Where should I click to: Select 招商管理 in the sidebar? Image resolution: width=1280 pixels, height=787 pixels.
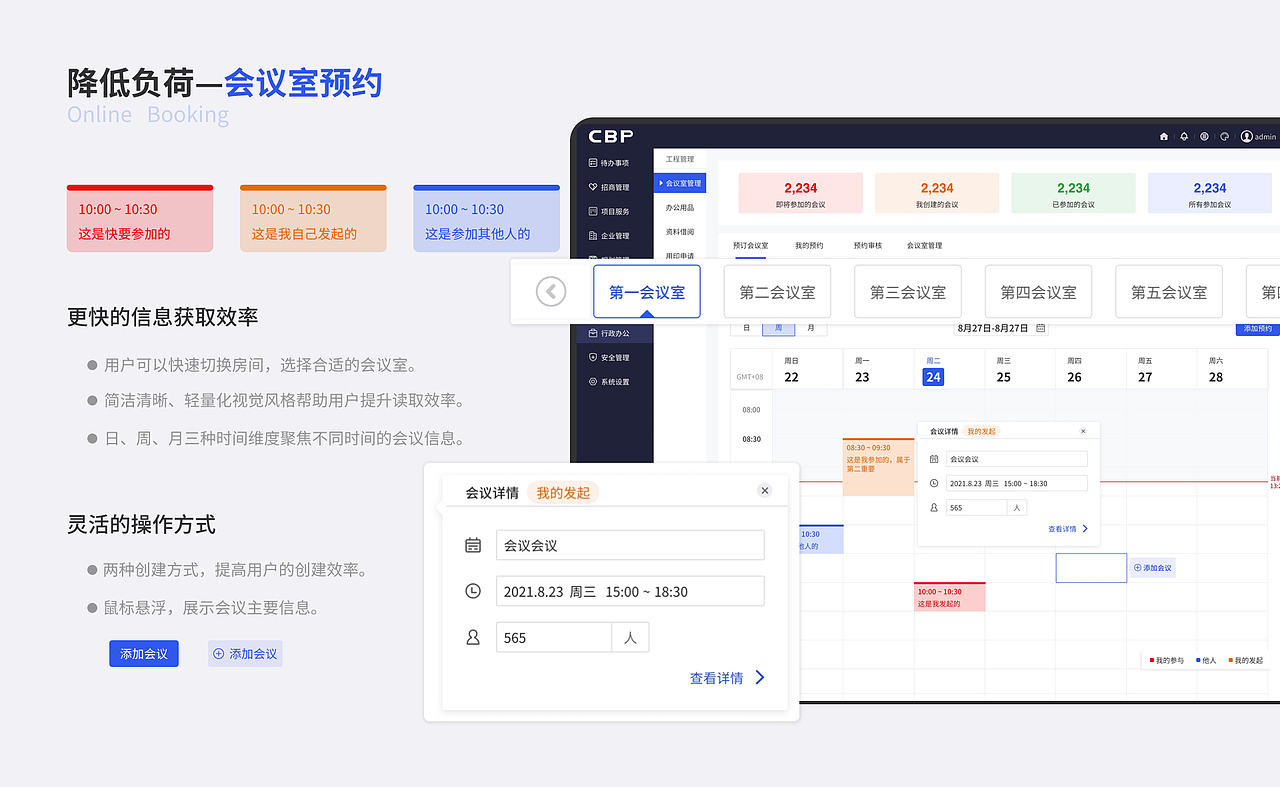pyautogui.click(x=613, y=186)
